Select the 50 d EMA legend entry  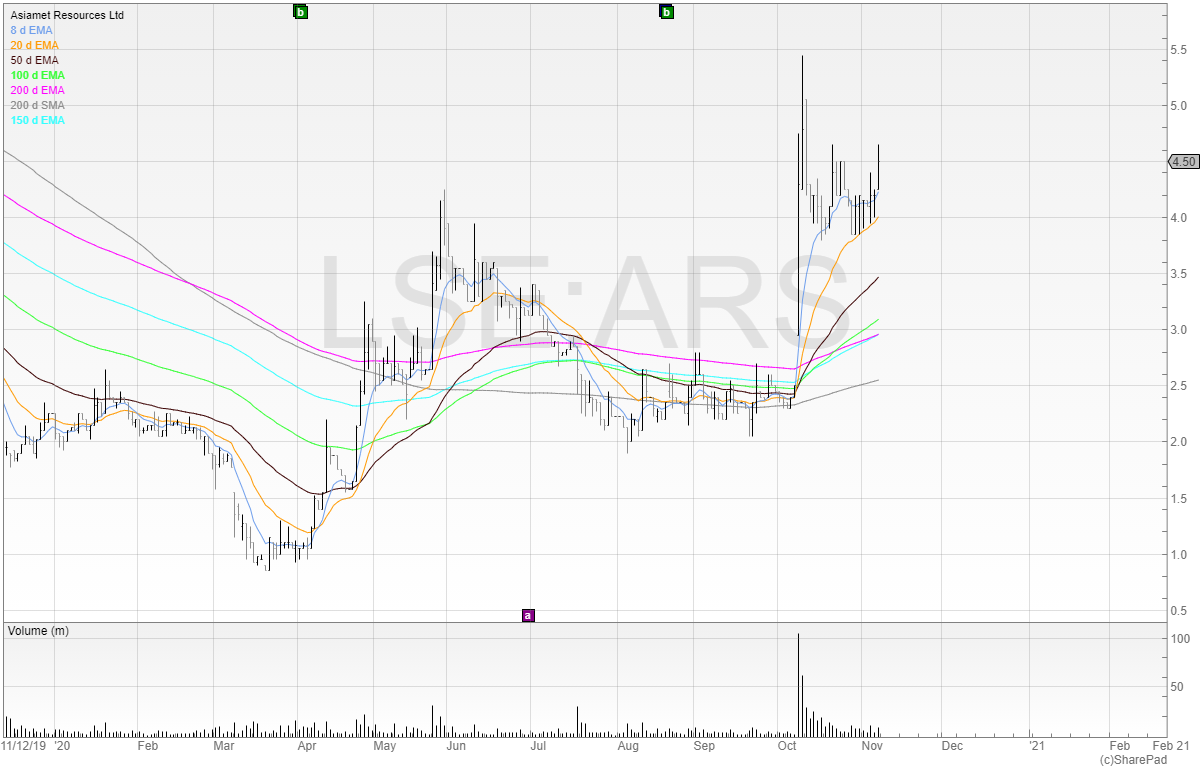click(x=34, y=60)
